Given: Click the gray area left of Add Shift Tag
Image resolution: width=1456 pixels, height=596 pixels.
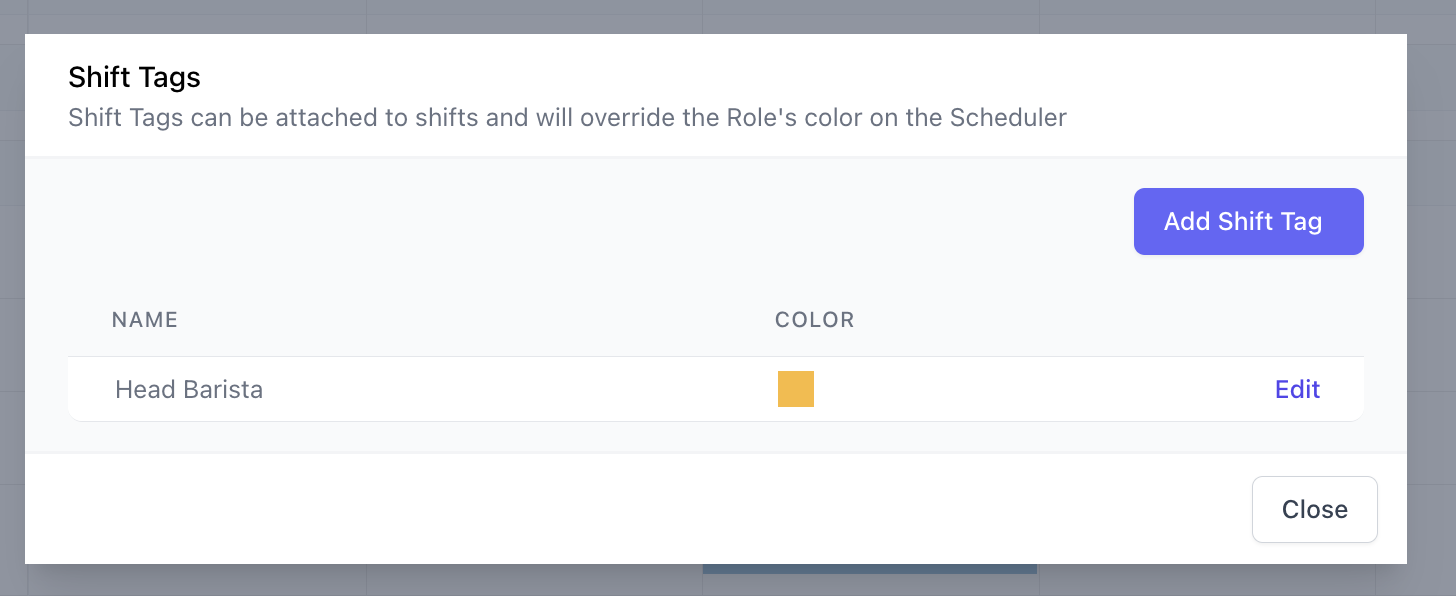Looking at the screenshot, I should pyautogui.click(x=600, y=221).
